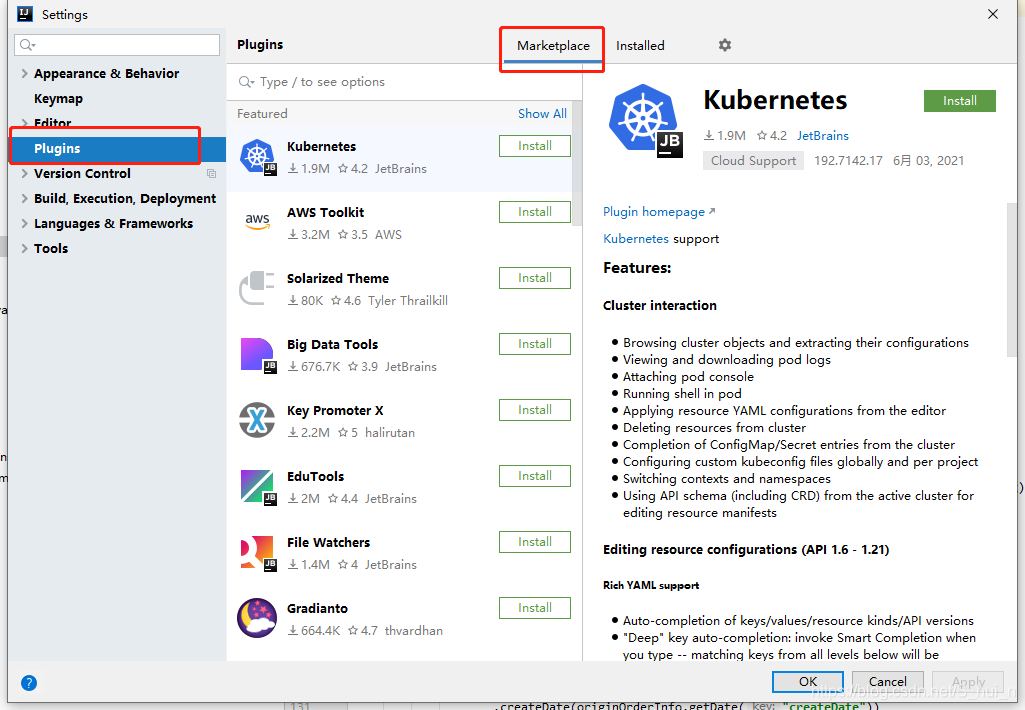The image size is (1025, 710).
Task: Install the Gradianto plugin
Action: [x=535, y=608]
